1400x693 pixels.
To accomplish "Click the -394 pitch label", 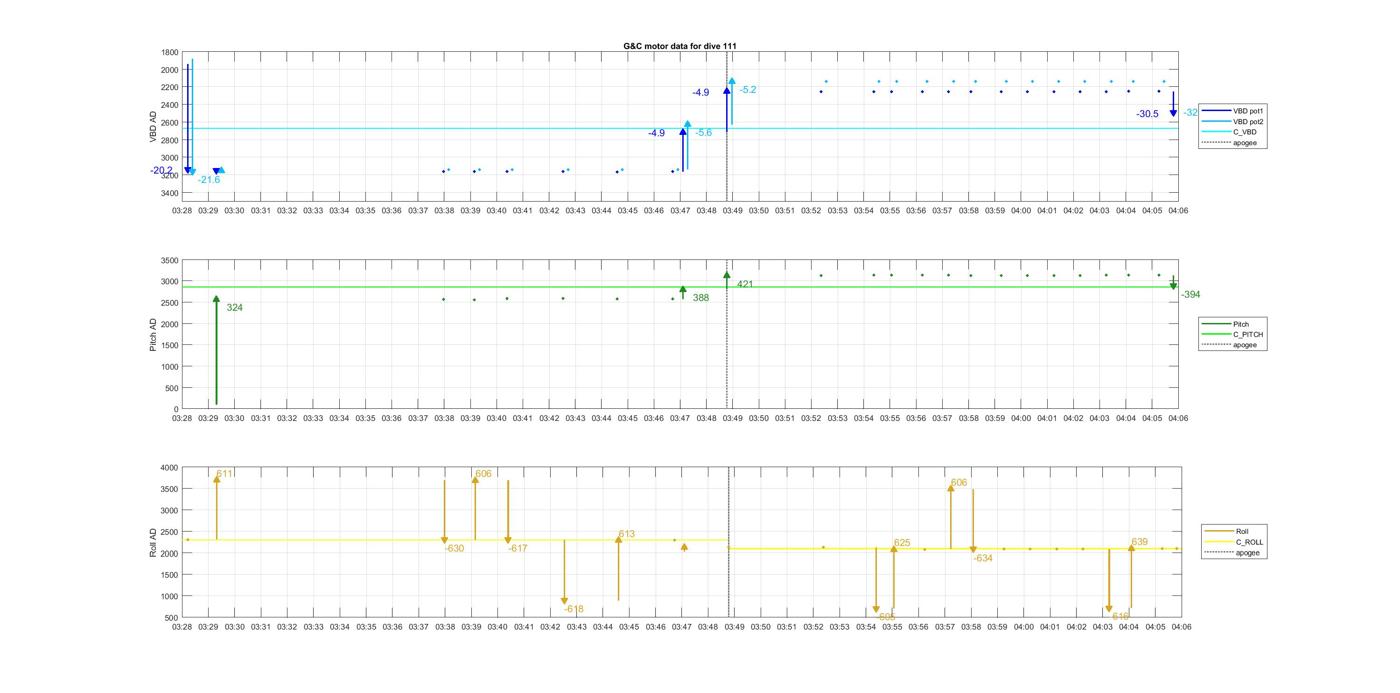I will [1190, 295].
